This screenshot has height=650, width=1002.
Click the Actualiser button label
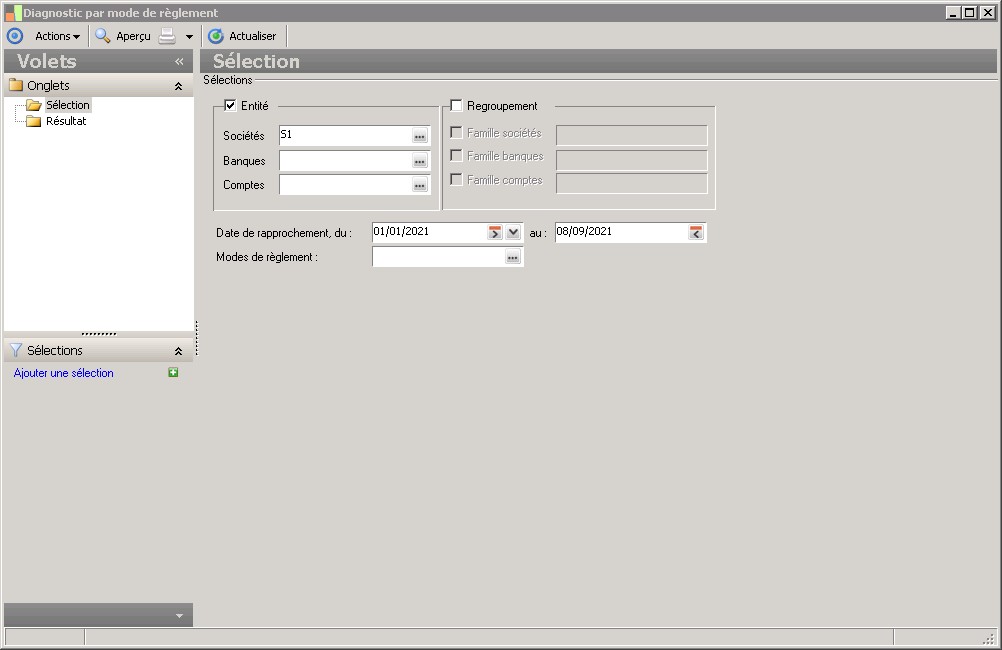tap(252, 36)
